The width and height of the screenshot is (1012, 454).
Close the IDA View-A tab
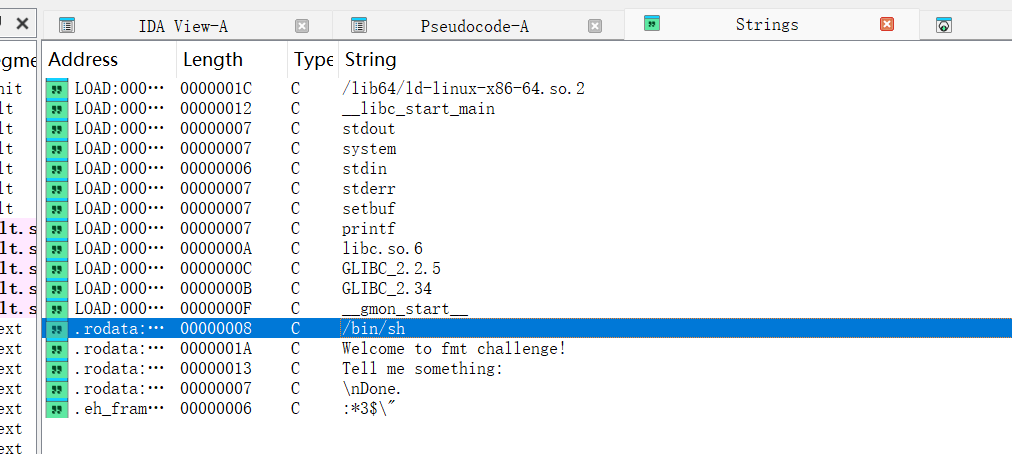point(302,26)
